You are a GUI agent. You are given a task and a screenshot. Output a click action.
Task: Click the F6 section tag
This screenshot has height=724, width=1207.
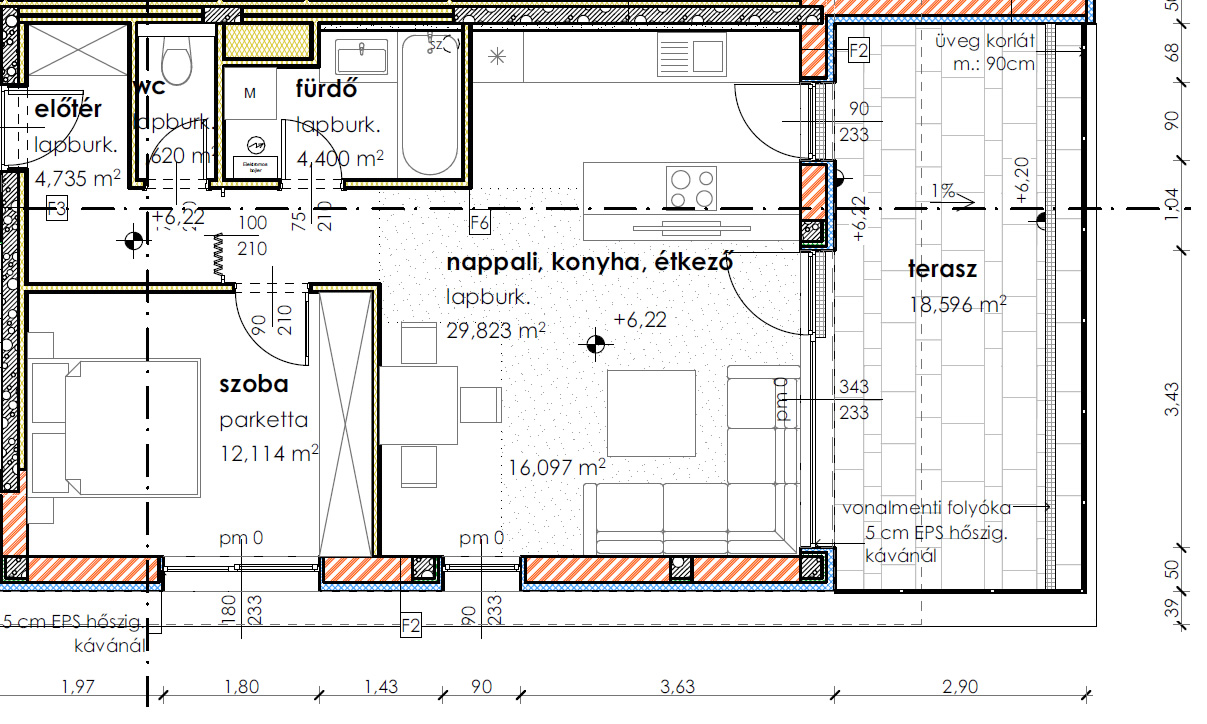point(479,223)
